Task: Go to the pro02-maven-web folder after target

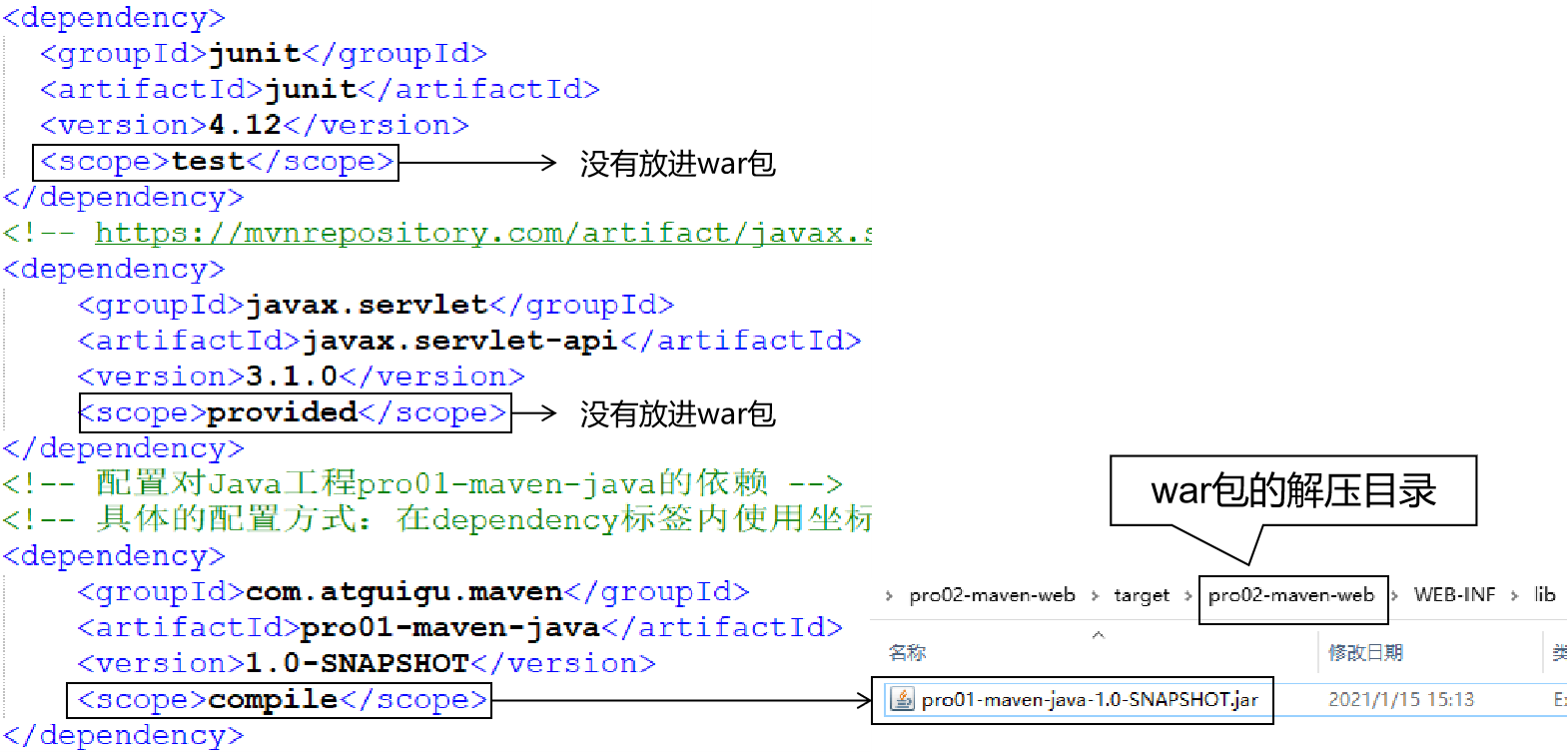Action: pos(1291,595)
